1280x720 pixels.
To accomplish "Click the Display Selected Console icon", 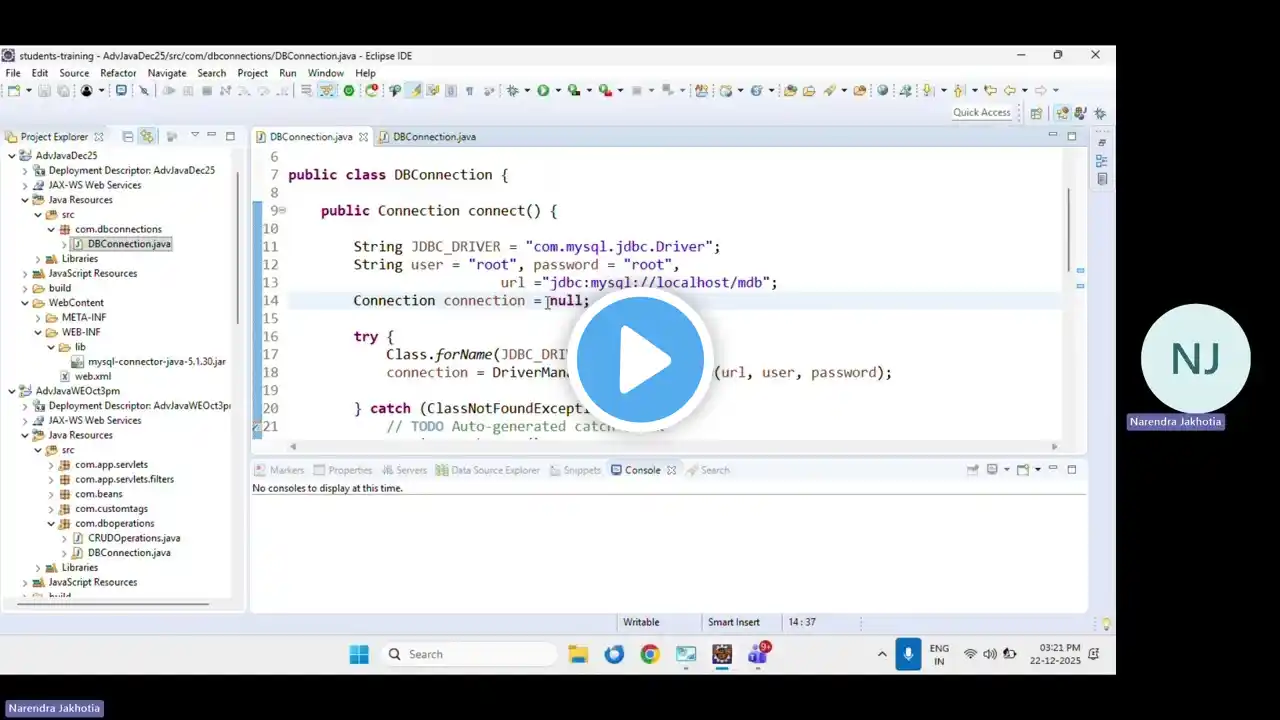I will click(x=992, y=469).
